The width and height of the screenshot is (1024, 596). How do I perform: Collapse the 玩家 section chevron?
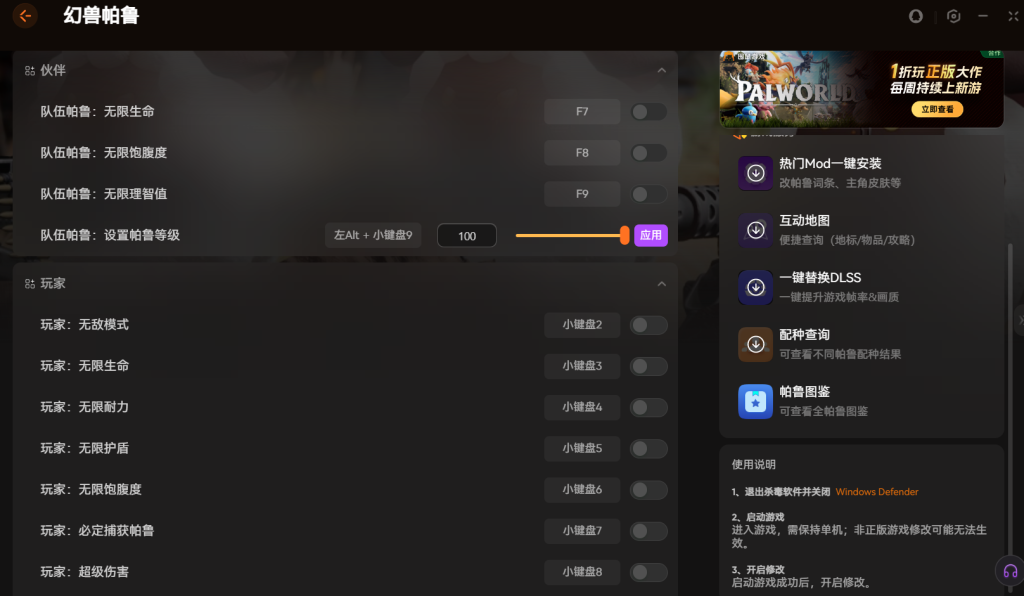tap(661, 284)
